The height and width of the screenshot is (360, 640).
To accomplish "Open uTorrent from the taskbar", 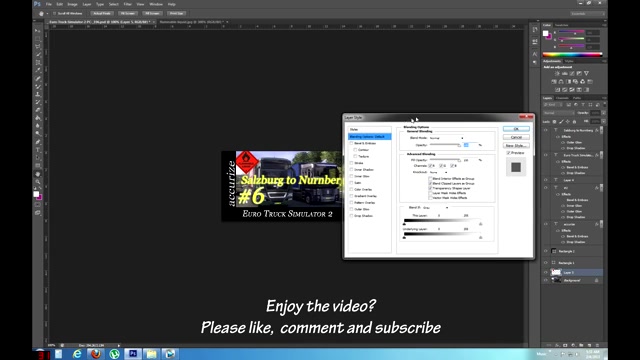I will coord(114,354).
